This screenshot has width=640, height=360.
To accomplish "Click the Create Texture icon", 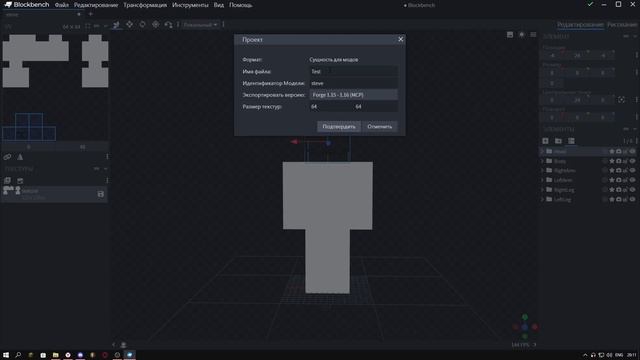I will (x=20, y=180).
